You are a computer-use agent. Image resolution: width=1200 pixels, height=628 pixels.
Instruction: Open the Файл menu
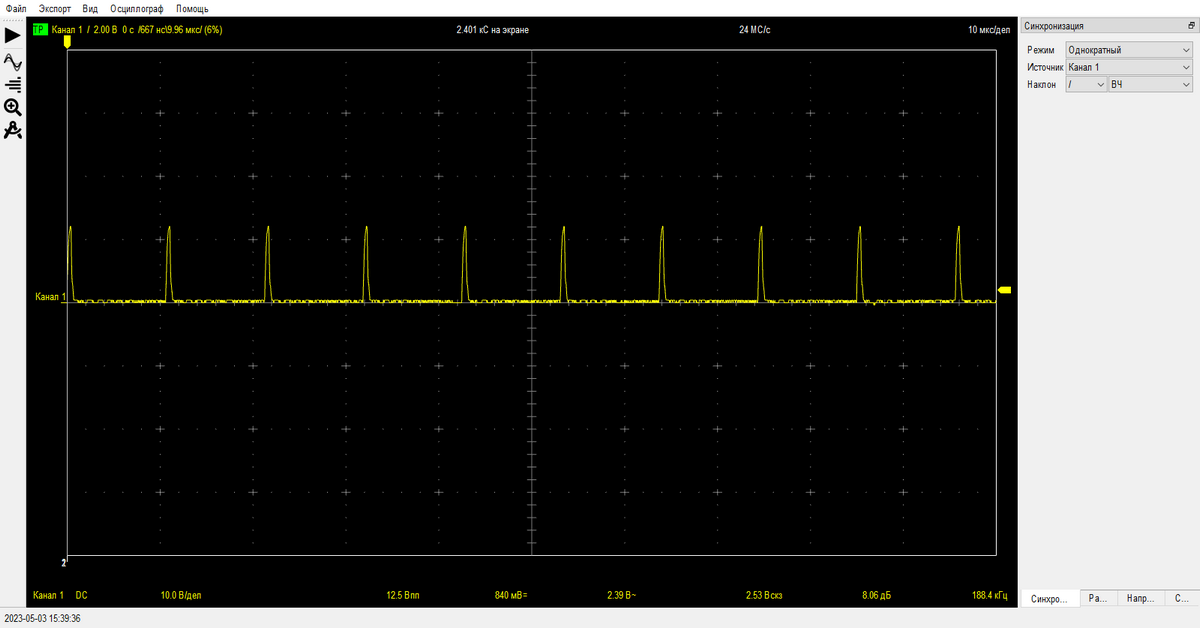click(x=15, y=8)
